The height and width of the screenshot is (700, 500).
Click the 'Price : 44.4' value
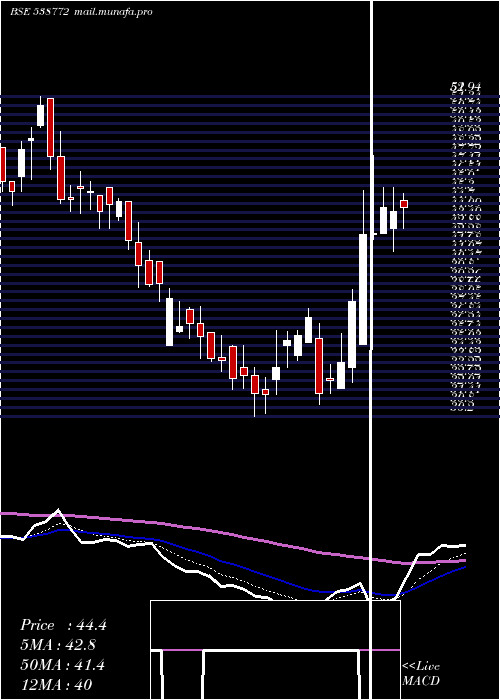[x=63, y=625]
